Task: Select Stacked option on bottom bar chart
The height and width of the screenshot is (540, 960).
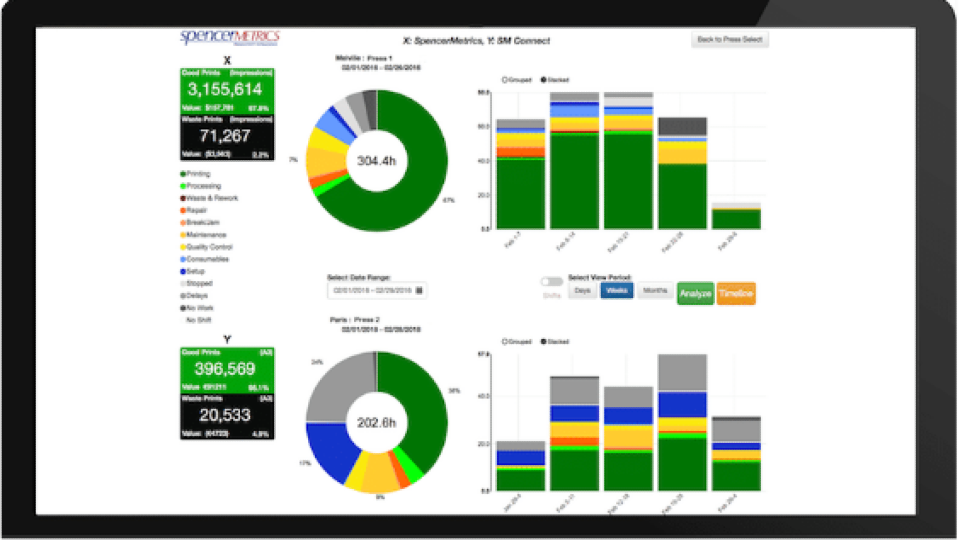Action: pyautogui.click(x=544, y=341)
